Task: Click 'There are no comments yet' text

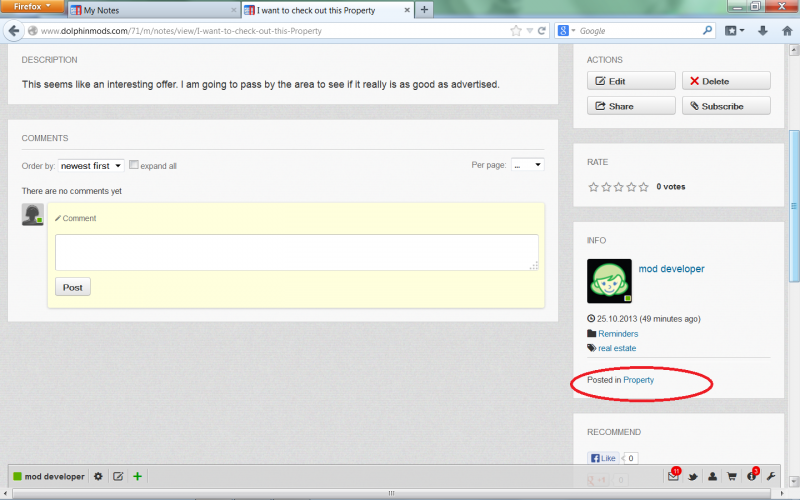Action: (71, 191)
